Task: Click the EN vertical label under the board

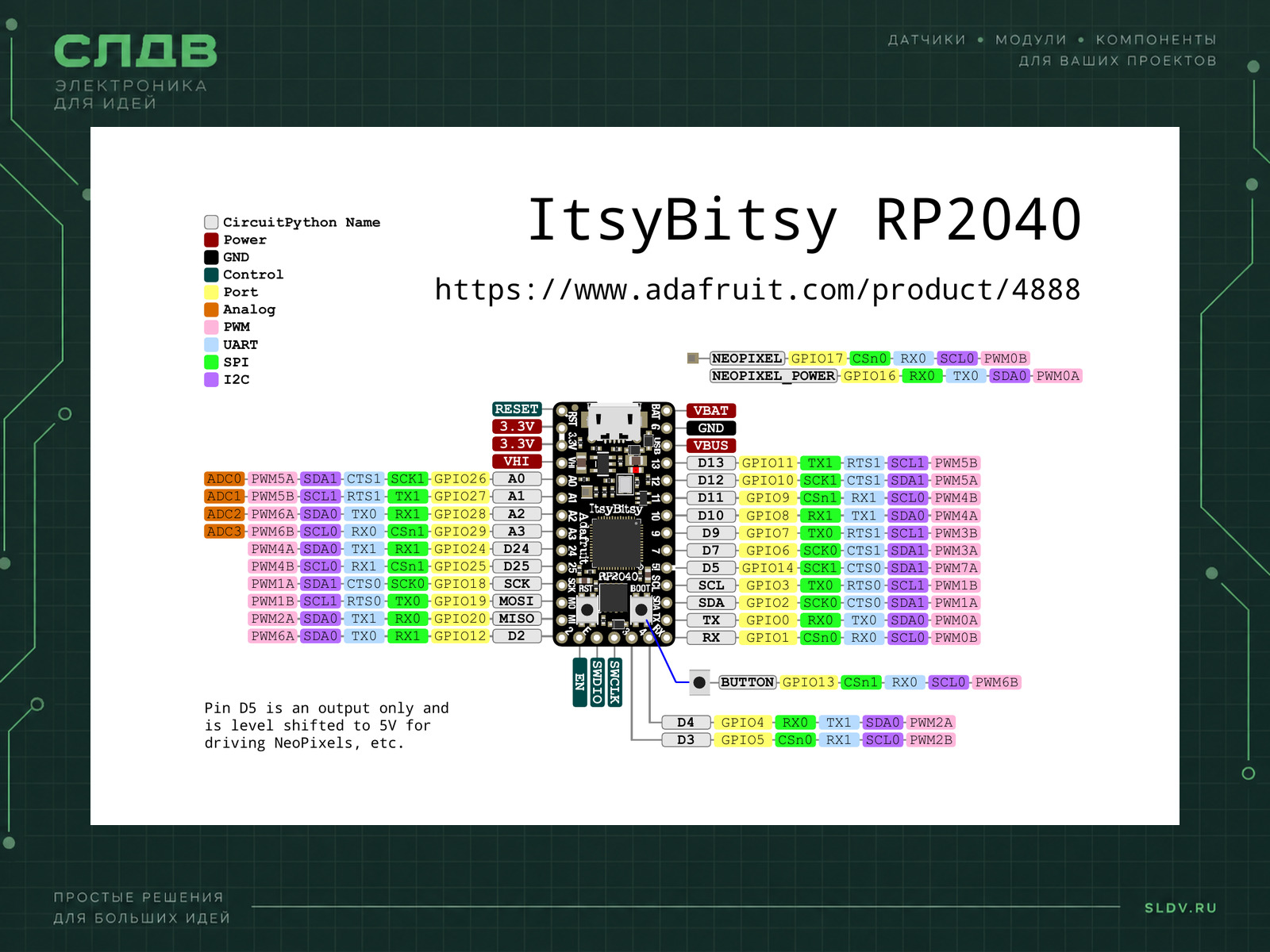Action: (579, 682)
